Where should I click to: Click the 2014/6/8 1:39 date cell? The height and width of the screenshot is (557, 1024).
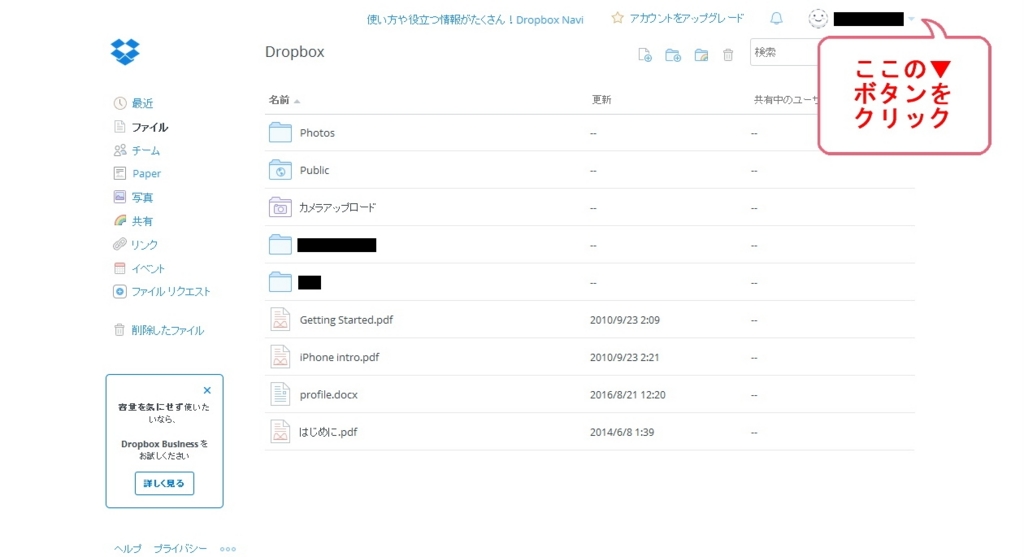622,432
